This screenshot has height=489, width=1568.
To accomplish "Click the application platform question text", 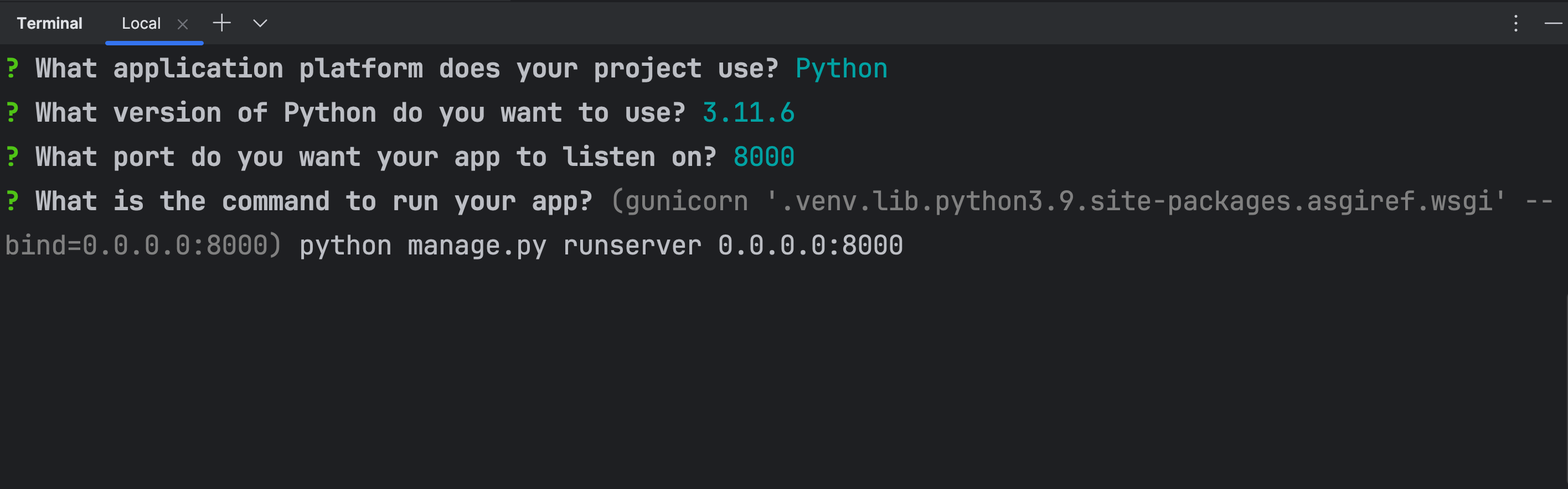I will pos(406,68).
